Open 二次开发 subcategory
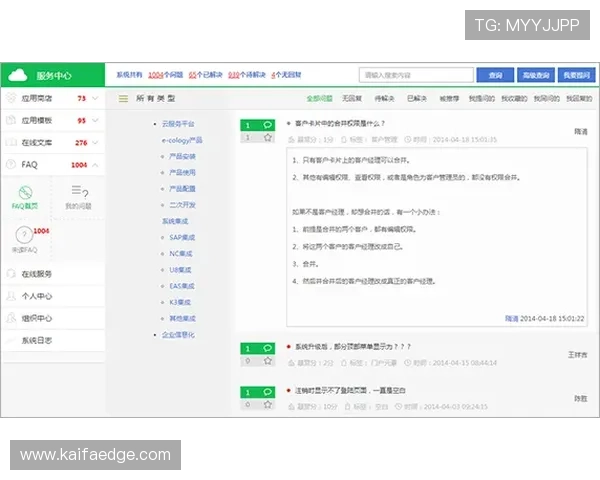Viewport: 600px width, 480px height. tap(182, 205)
